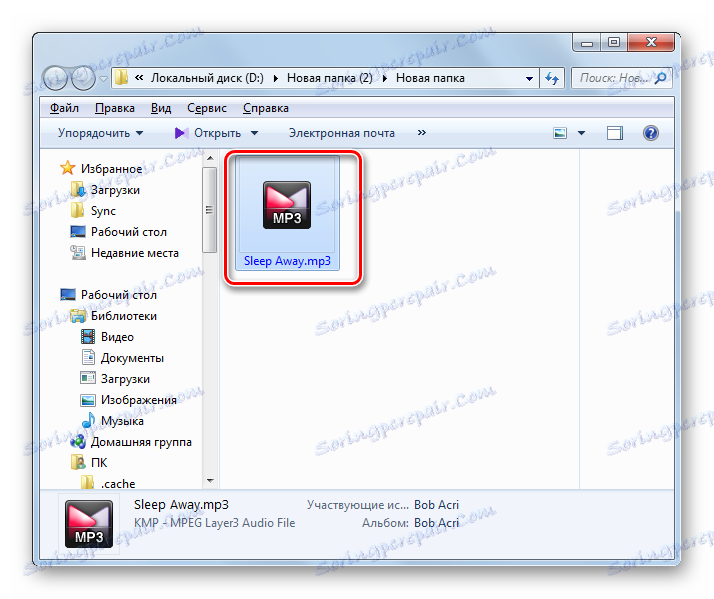Open Загрузки under Избранное
The image size is (714, 599).
point(115,190)
